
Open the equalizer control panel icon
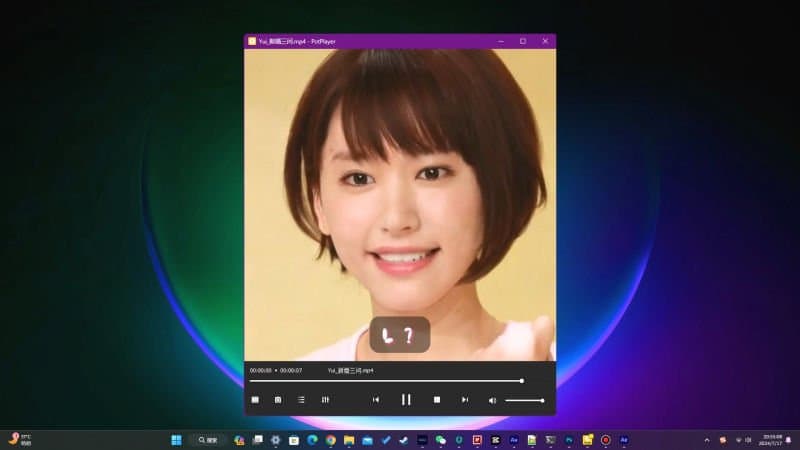tap(325, 400)
